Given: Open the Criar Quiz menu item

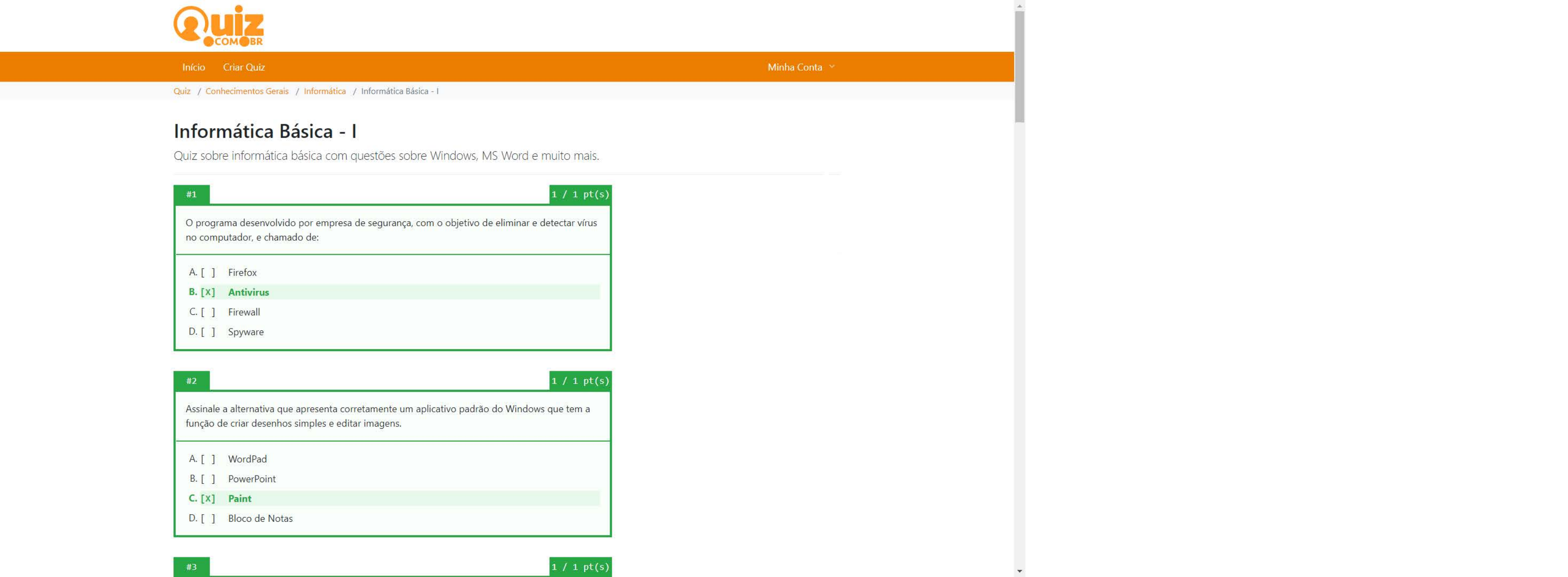Looking at the screenshot, I should tap(243, 67).
